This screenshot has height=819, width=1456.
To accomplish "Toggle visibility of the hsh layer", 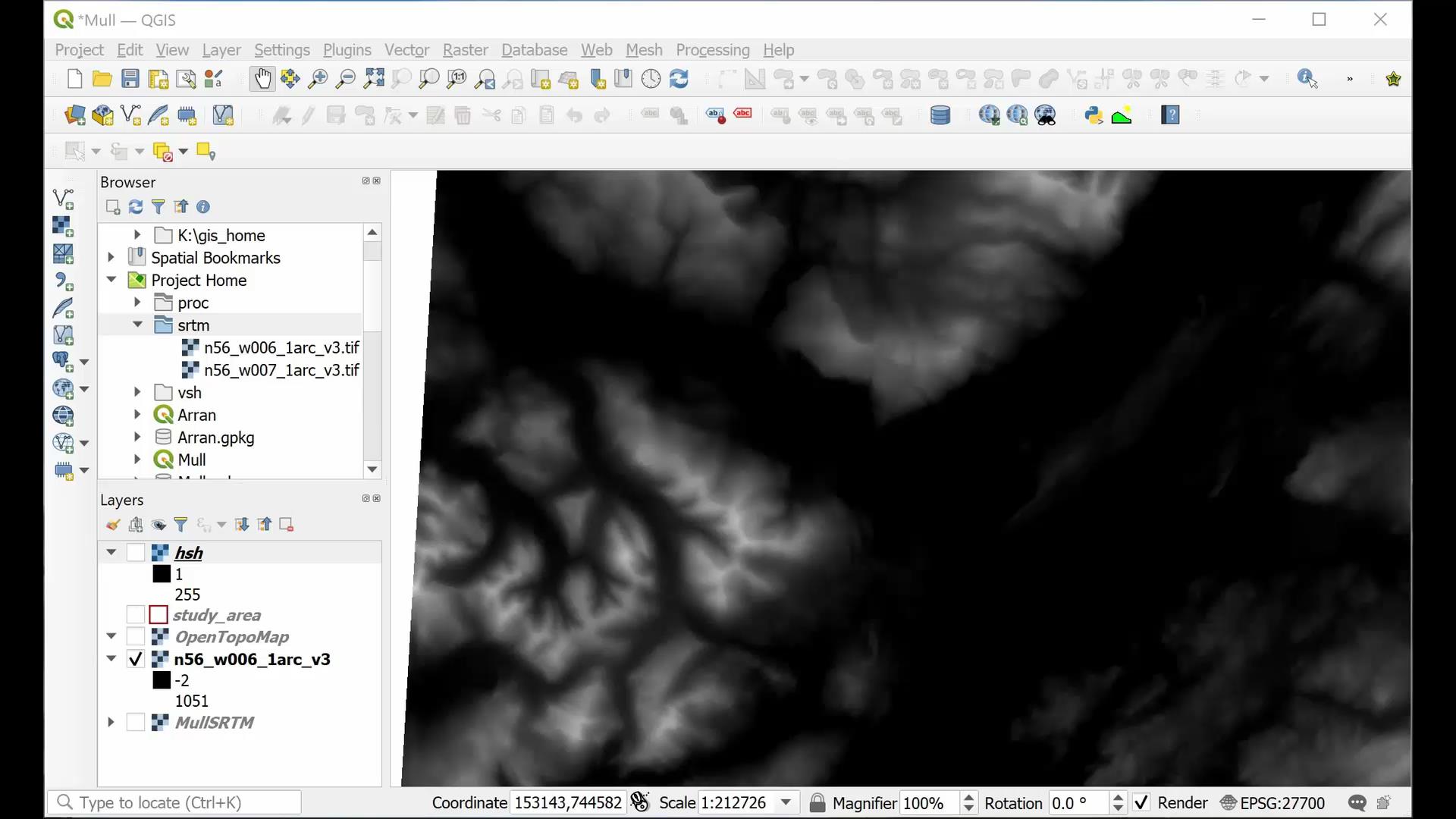I will [x=136, y=553].
